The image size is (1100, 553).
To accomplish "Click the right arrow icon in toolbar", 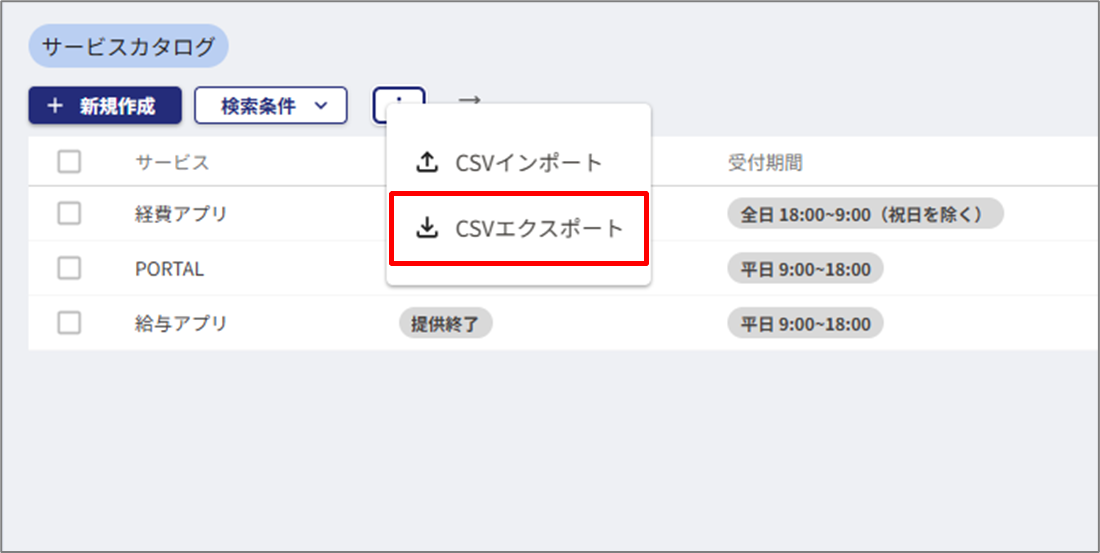I will (x=469, y=100).
